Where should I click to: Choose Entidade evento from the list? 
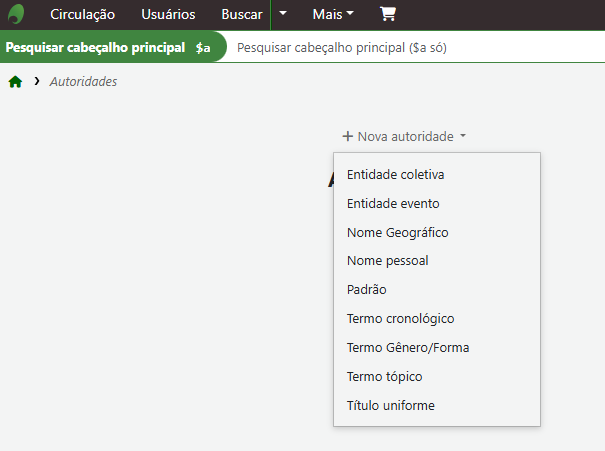393,203
